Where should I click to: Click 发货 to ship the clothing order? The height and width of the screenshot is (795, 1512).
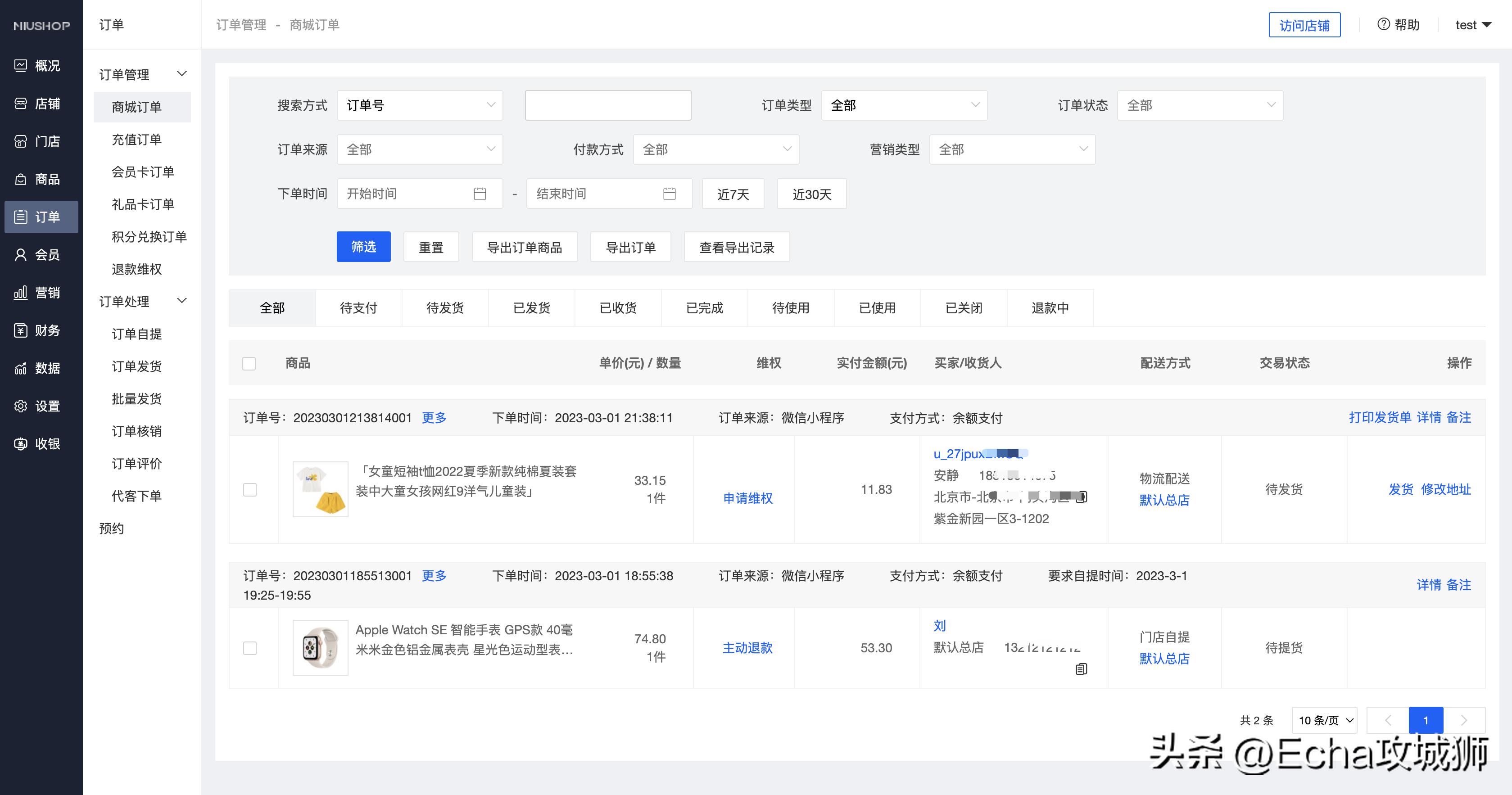click(1401, 489)
